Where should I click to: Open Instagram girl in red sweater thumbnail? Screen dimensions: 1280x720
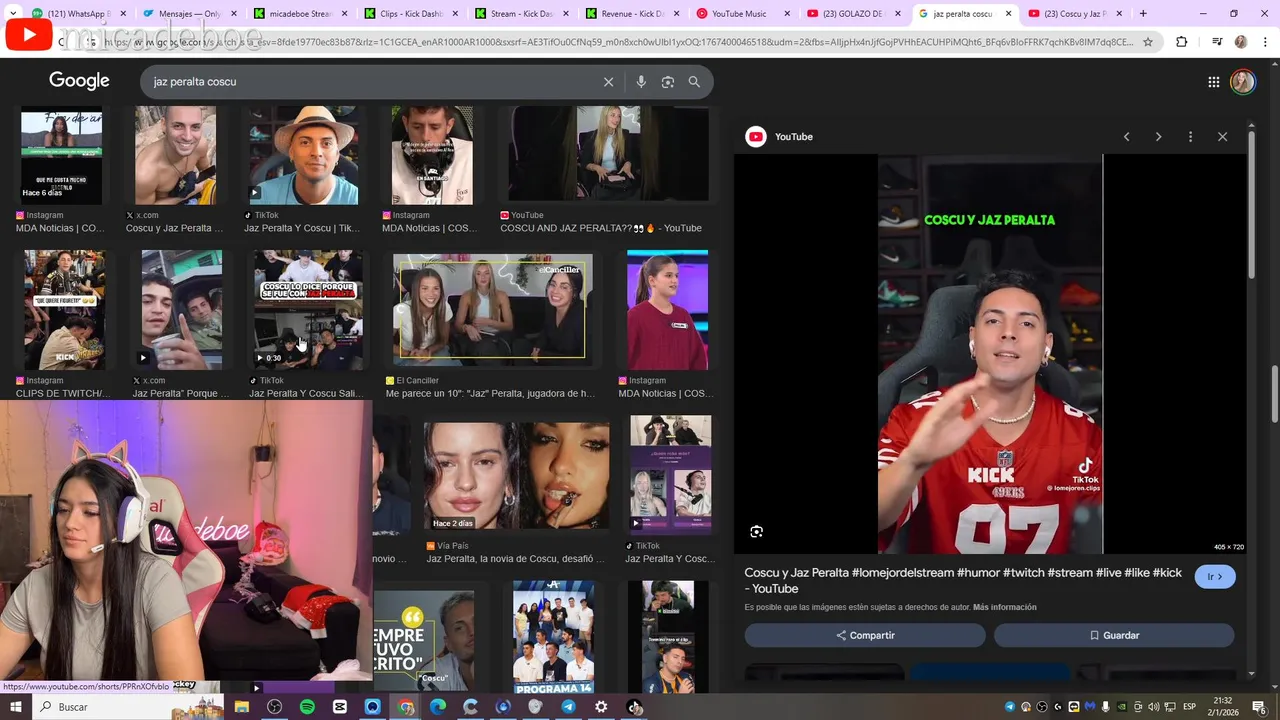coord(667,310)
